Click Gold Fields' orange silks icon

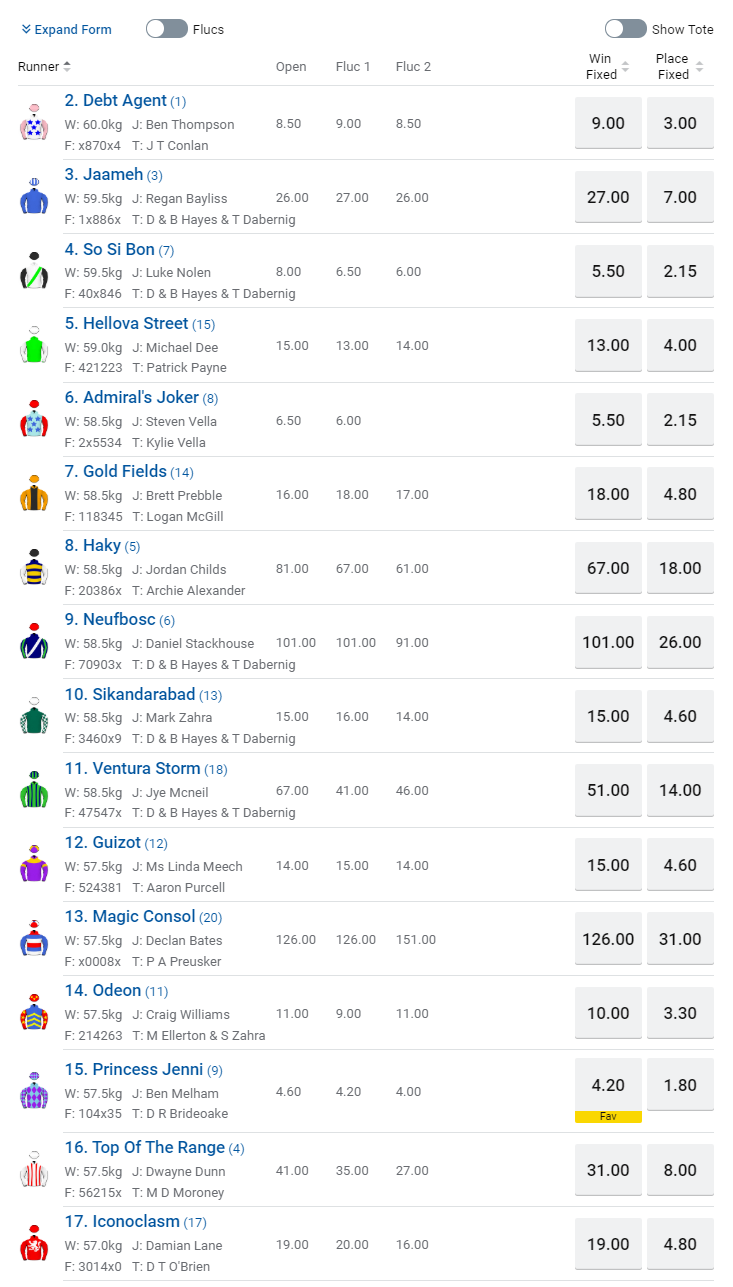click(34, 494)
